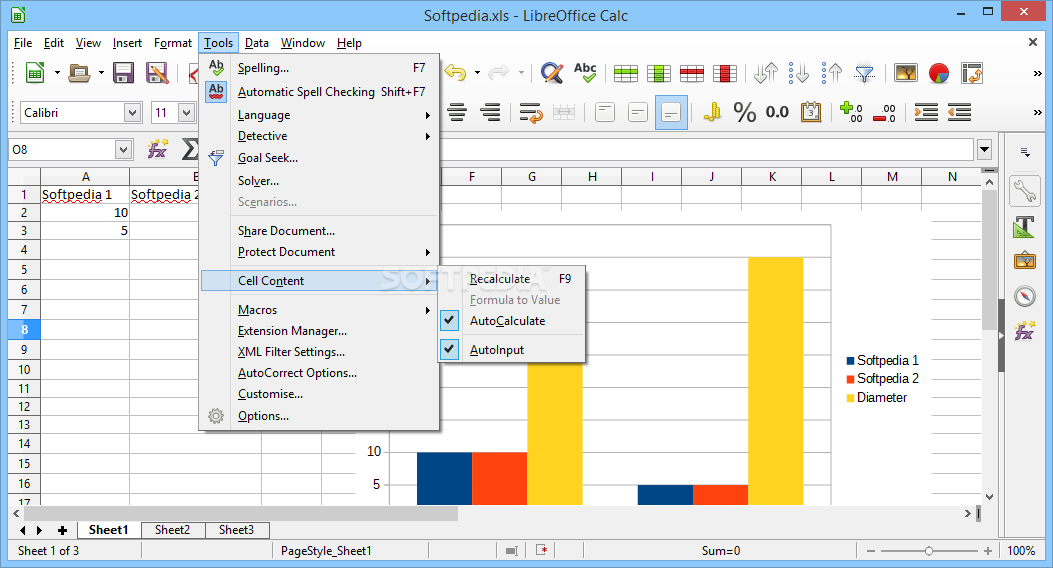This screenshot has height=568, width=1053.
Task: Click the Insert Chart pie icon
Action: pyautogui.click(x=939, y=73)
